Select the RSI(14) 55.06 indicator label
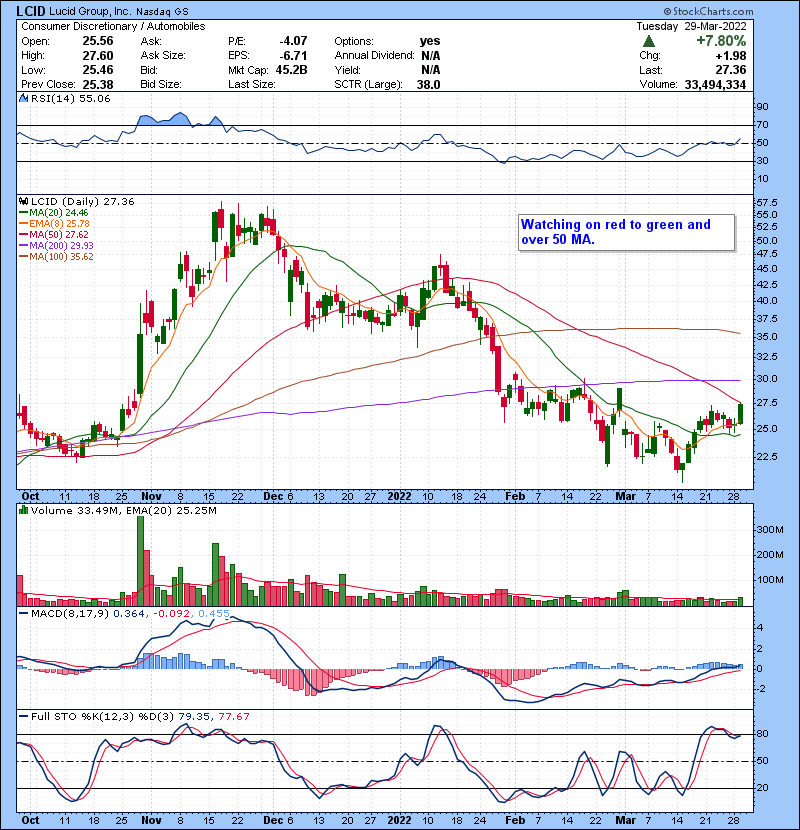Viewport: 800px width, 830px height. point(70,98)
